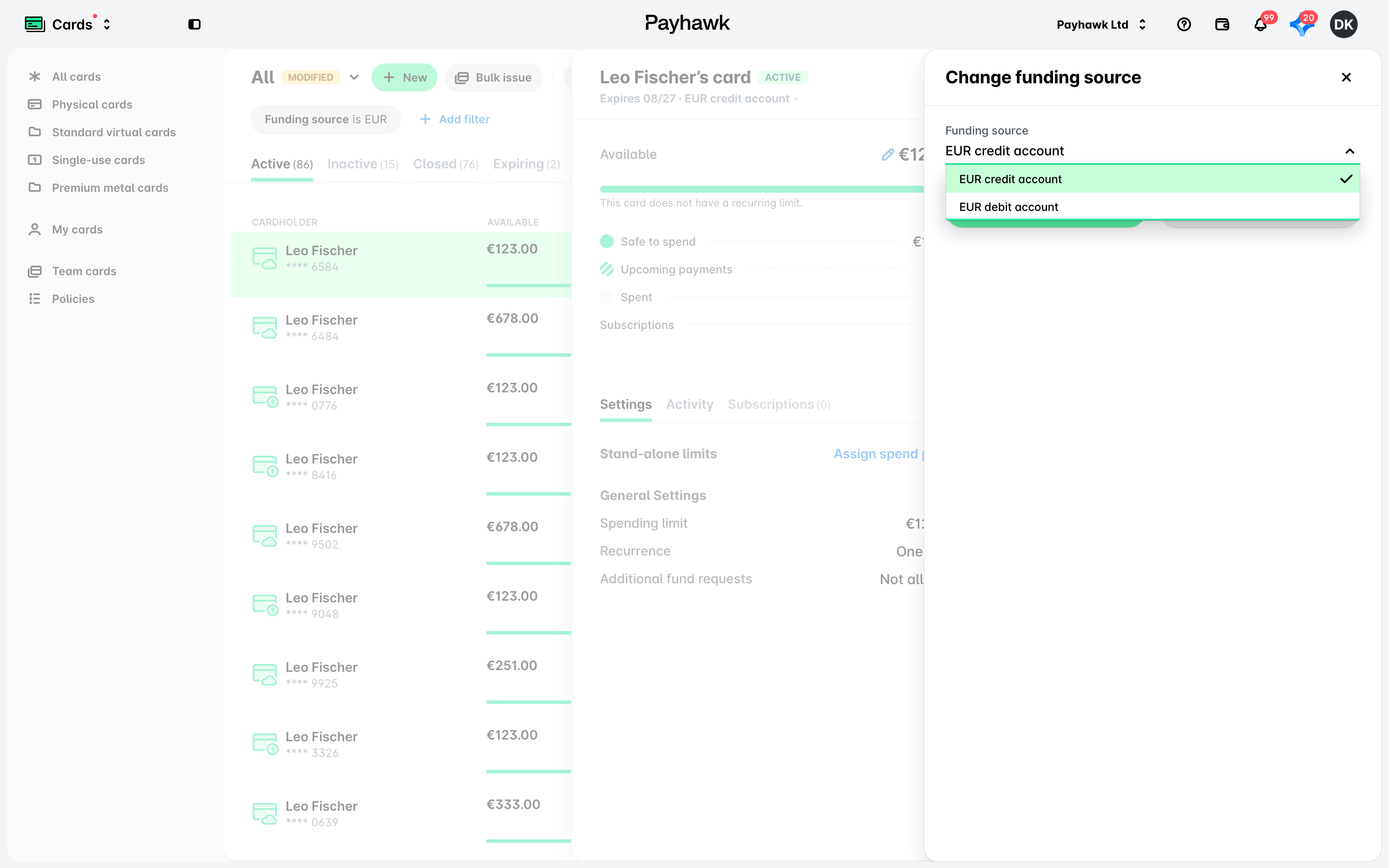Open the wallet icon in header
This screenshot has width=1389, height=868.
click(x=1222, y=24)
